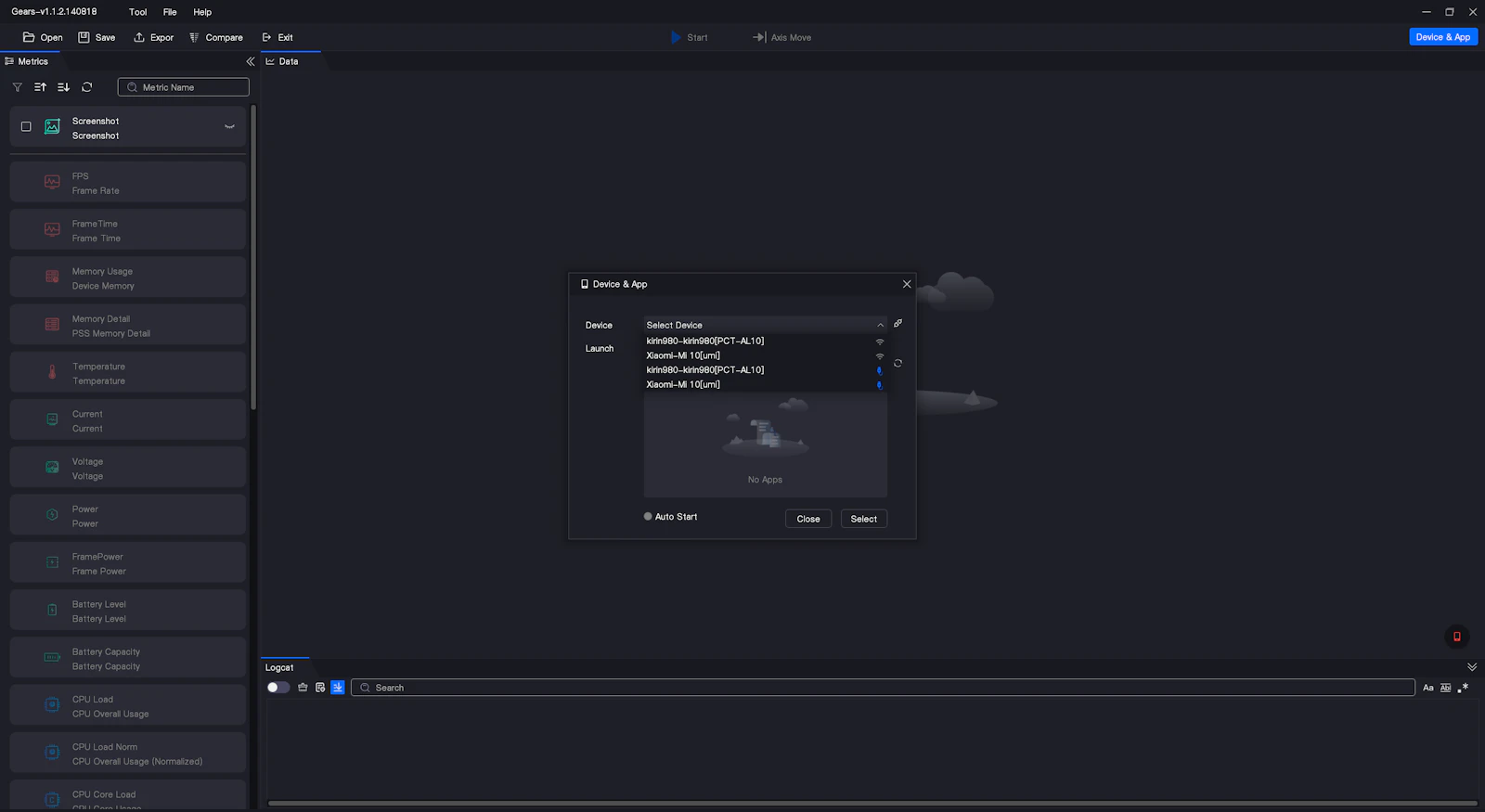Close Device & App dialog with X
This screenshot has height=812, width=1485.
tap(907, 284)
